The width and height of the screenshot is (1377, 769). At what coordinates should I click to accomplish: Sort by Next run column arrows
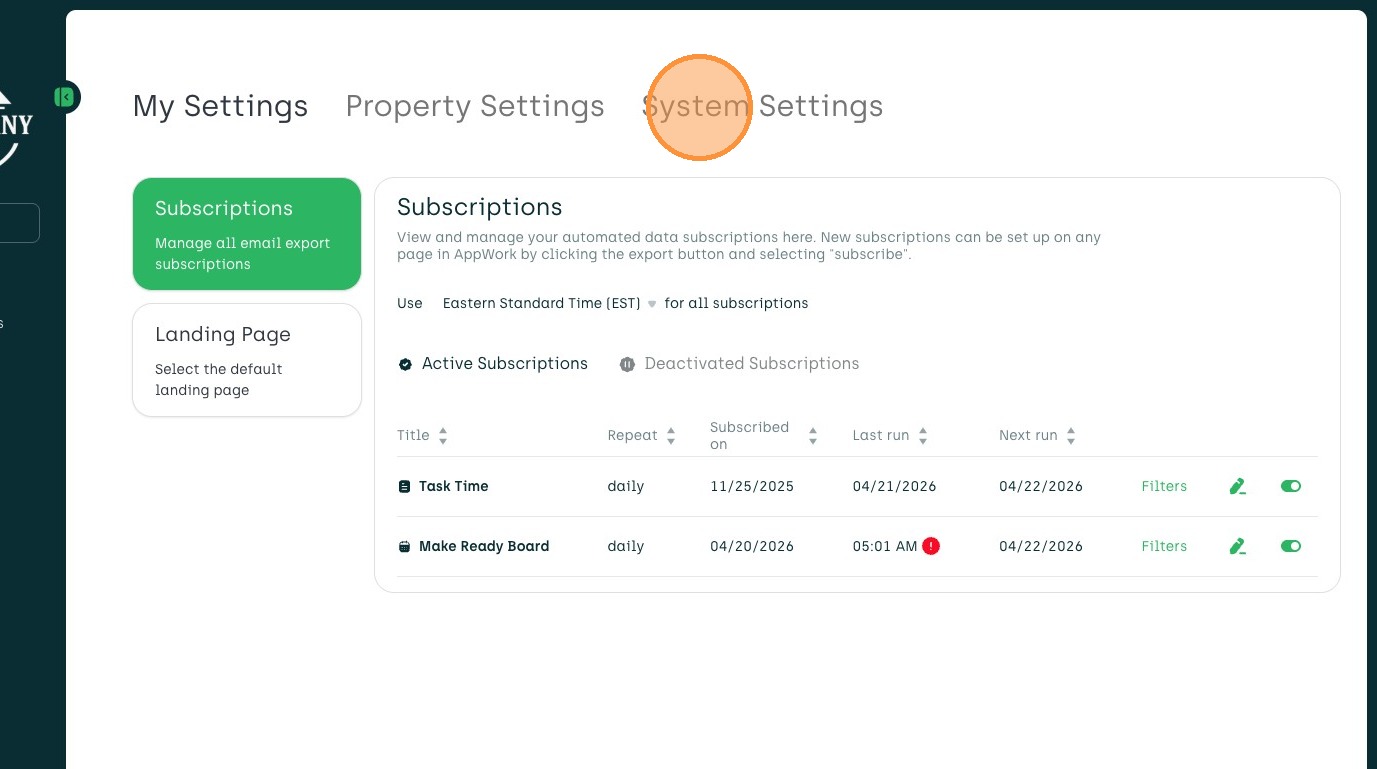[1071, 436]
